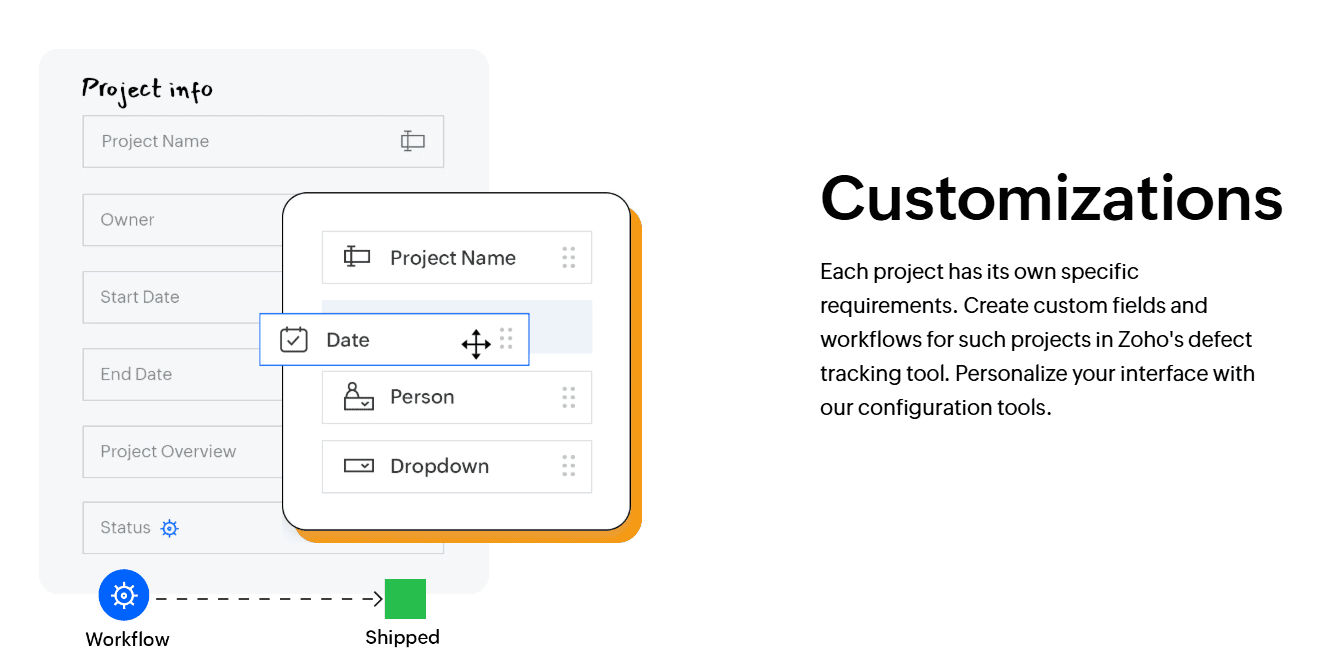Click the calendar icon in Date field
This screenshot has width=1320, height=661.
[294, 340]
